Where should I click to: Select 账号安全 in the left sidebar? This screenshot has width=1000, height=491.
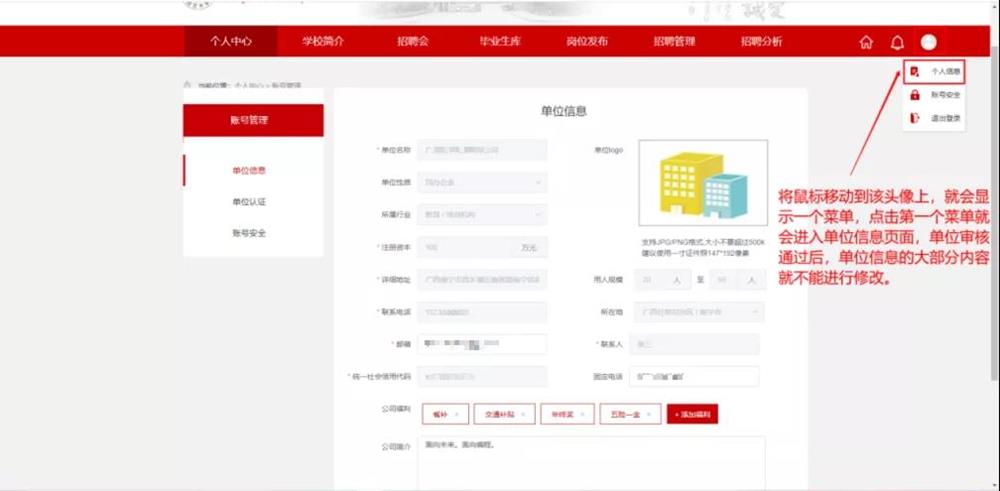click(x=249, y=233)
